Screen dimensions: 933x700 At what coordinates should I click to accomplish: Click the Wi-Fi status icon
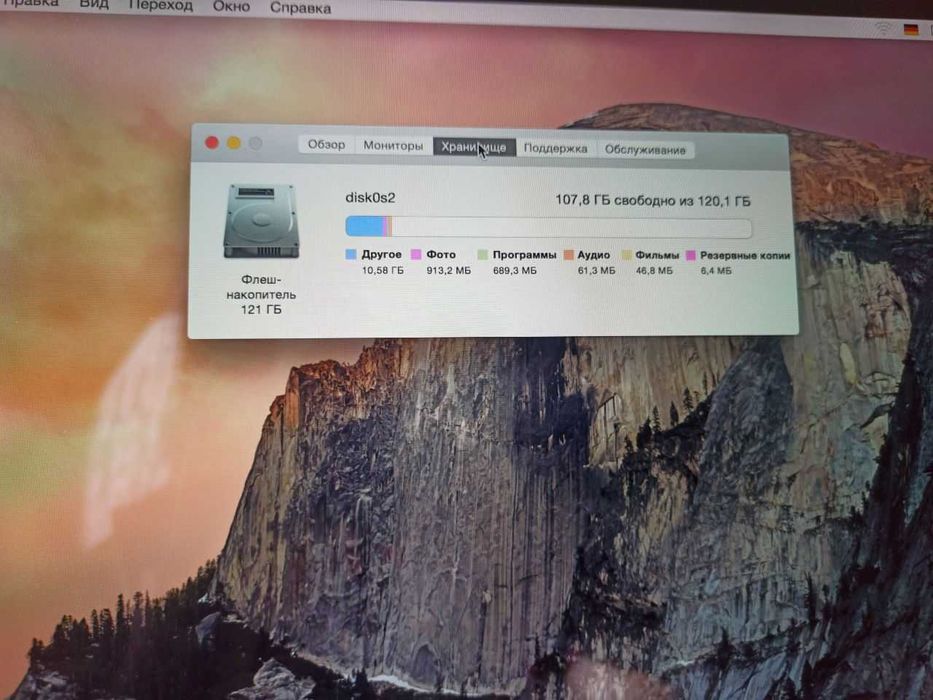pos(884,28)
